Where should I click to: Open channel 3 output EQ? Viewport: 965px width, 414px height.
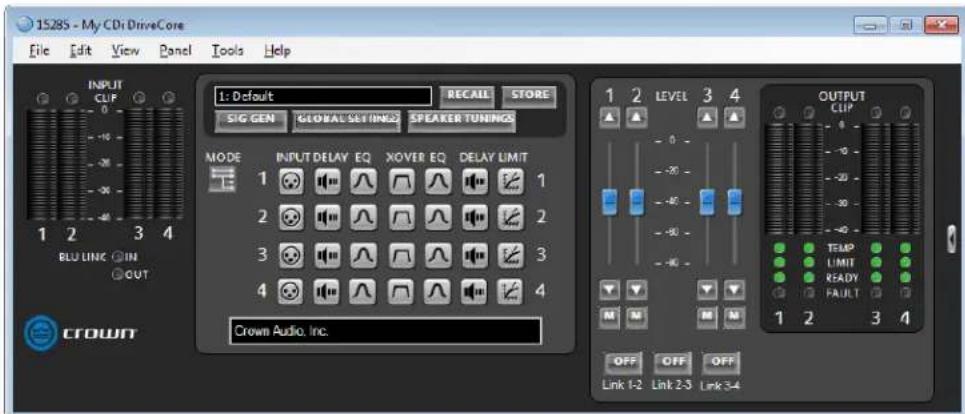[436, 253]
